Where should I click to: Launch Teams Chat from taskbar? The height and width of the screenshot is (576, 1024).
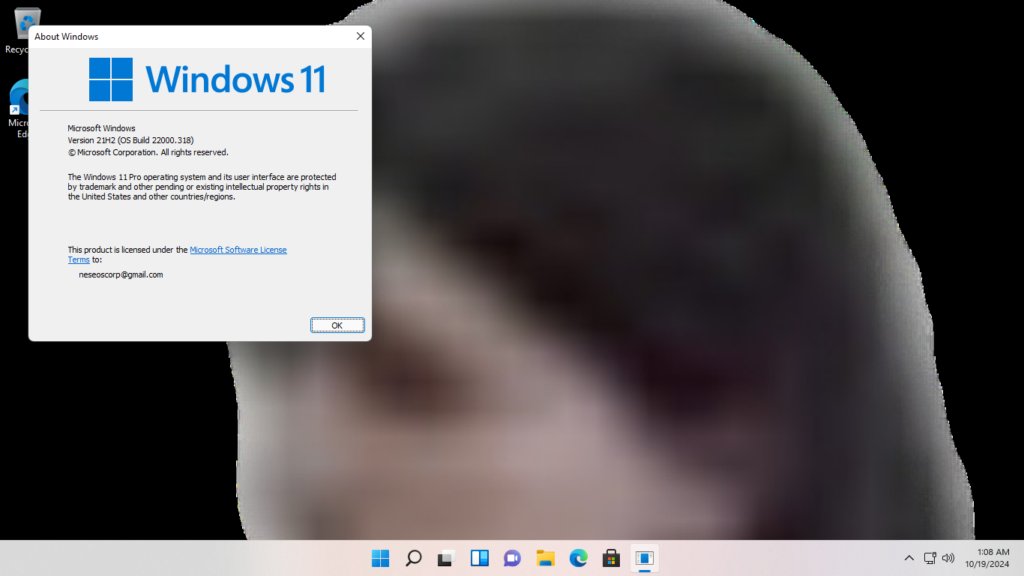(x=512, y=558)
